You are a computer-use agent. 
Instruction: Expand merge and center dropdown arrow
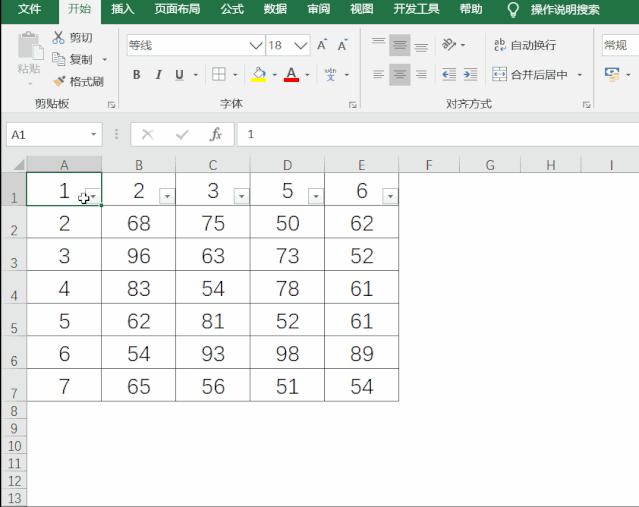click(x=580, y=75)
